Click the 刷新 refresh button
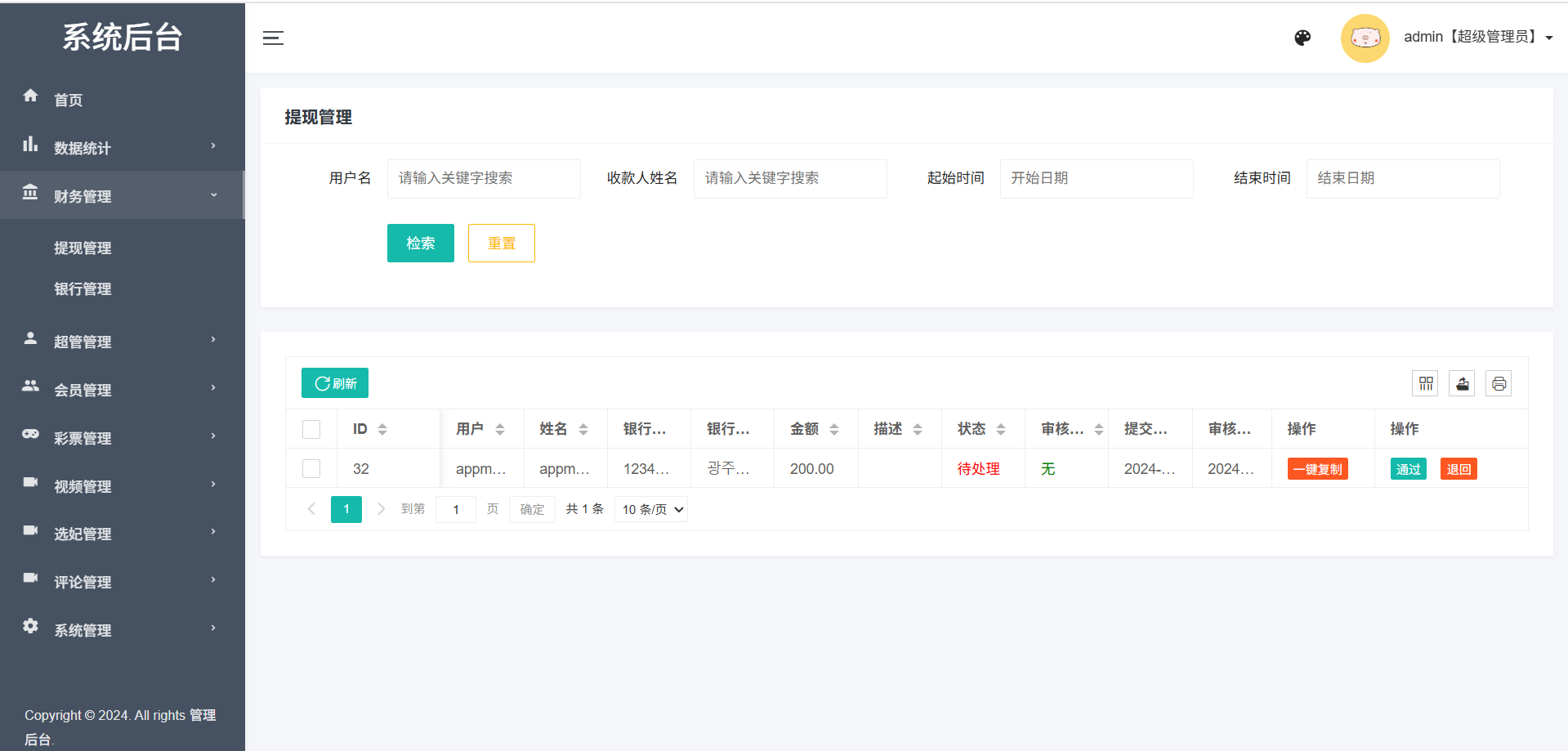This screenshot has height=751, width=1568. pyautogui.click(x=335, y=383)
